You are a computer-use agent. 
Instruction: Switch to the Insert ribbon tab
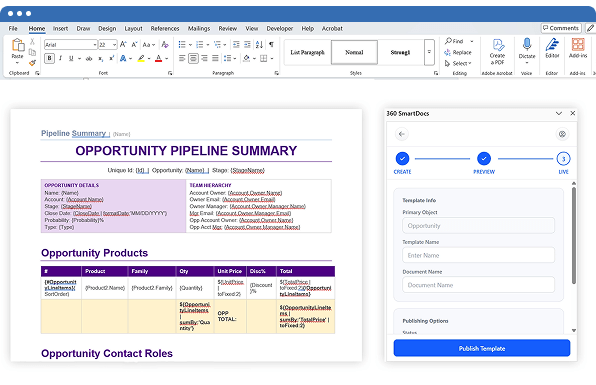(x=60, y=29)
